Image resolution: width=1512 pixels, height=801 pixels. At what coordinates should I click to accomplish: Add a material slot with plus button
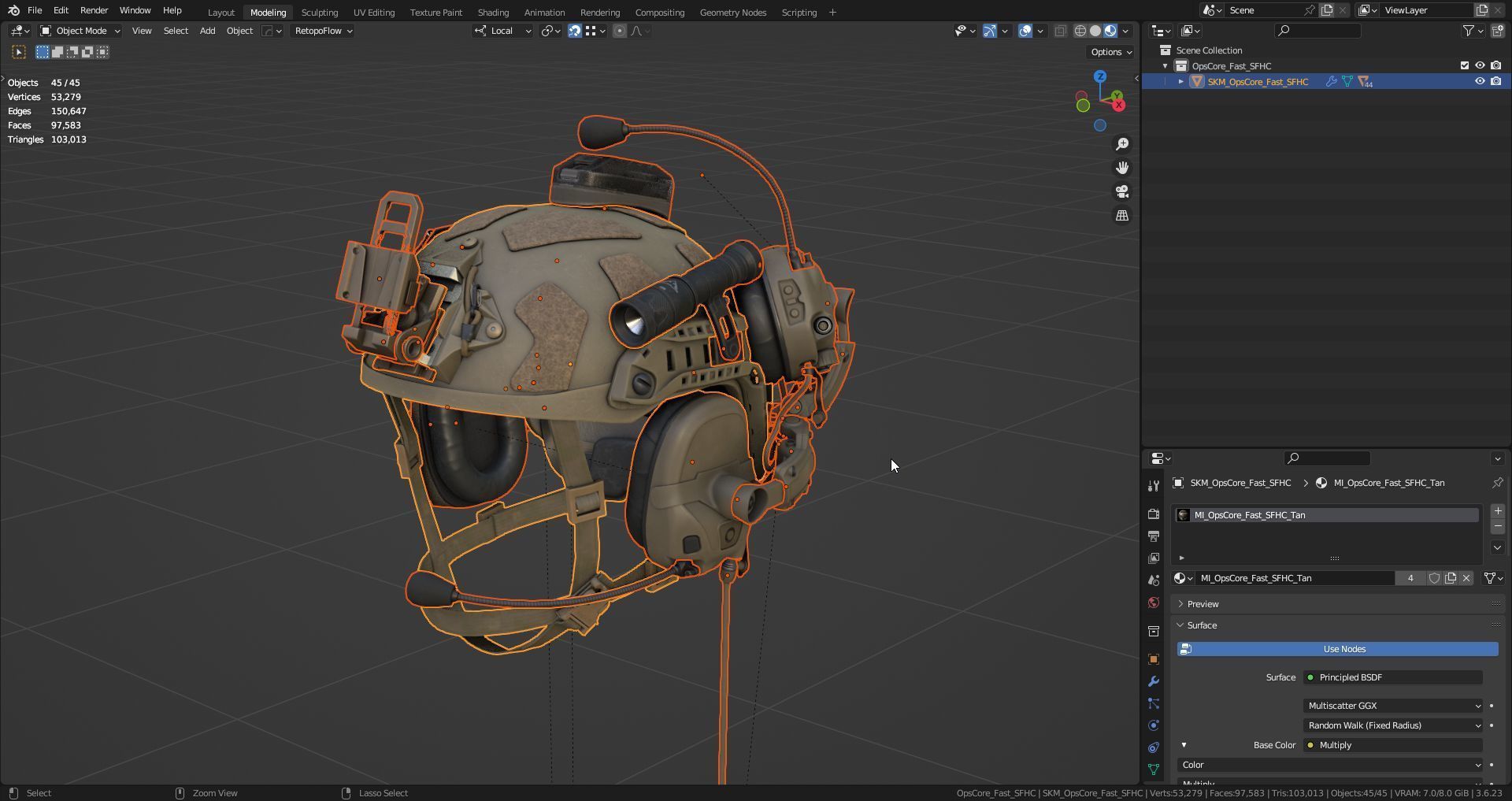1497,511
